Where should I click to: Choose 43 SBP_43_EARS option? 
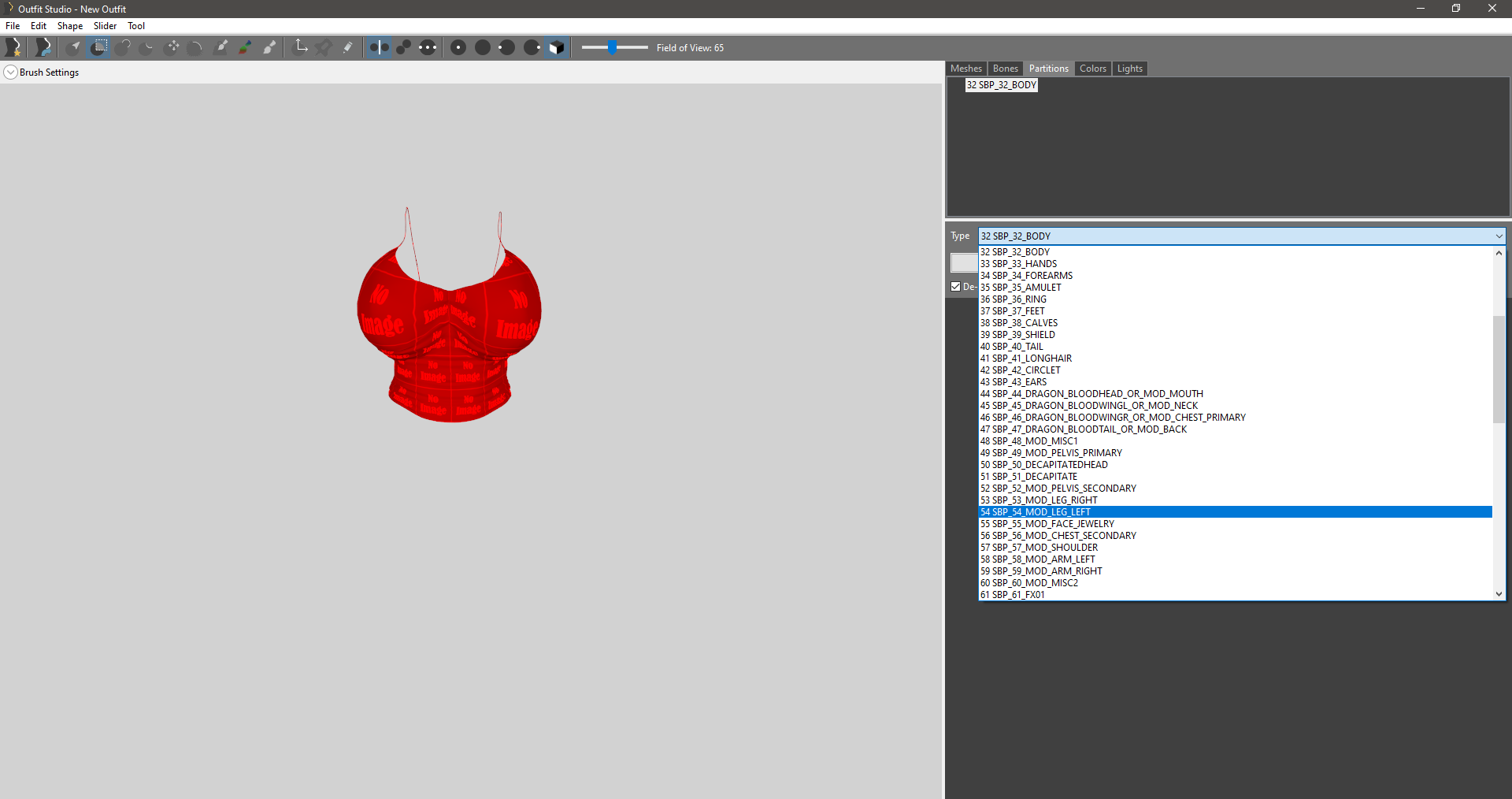click(x=1235, y=382)
